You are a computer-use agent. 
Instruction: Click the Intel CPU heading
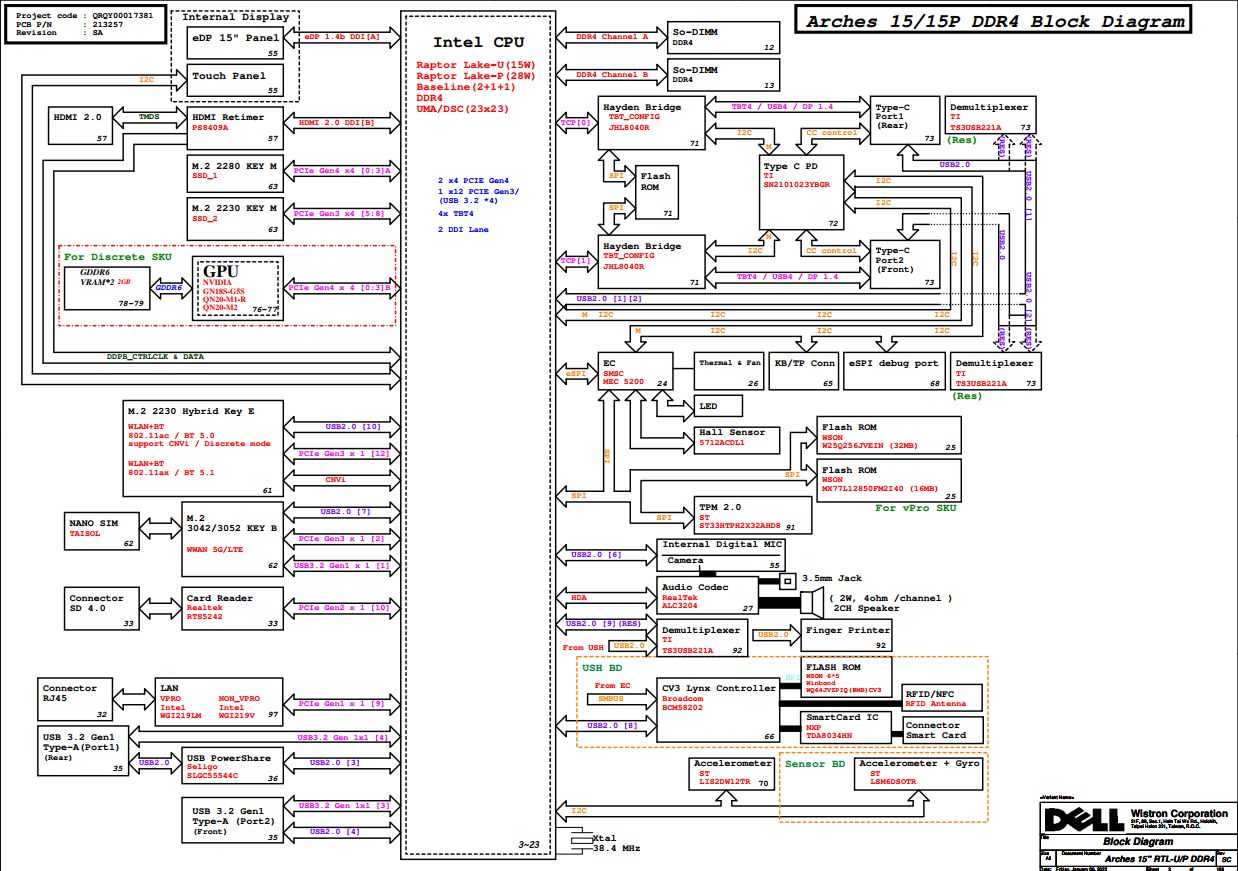[478, 43]
